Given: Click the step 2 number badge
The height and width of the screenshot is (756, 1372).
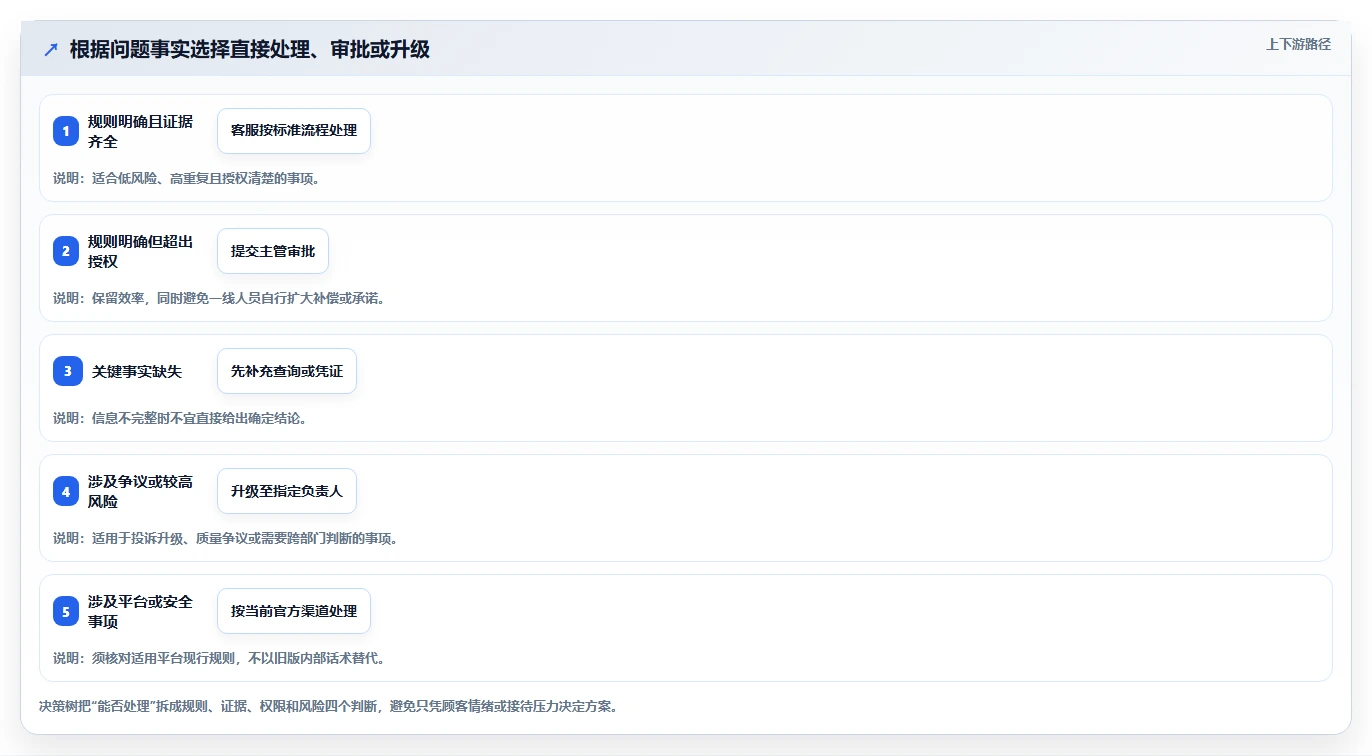Looking at the screenshot, I should pos(66,251).
